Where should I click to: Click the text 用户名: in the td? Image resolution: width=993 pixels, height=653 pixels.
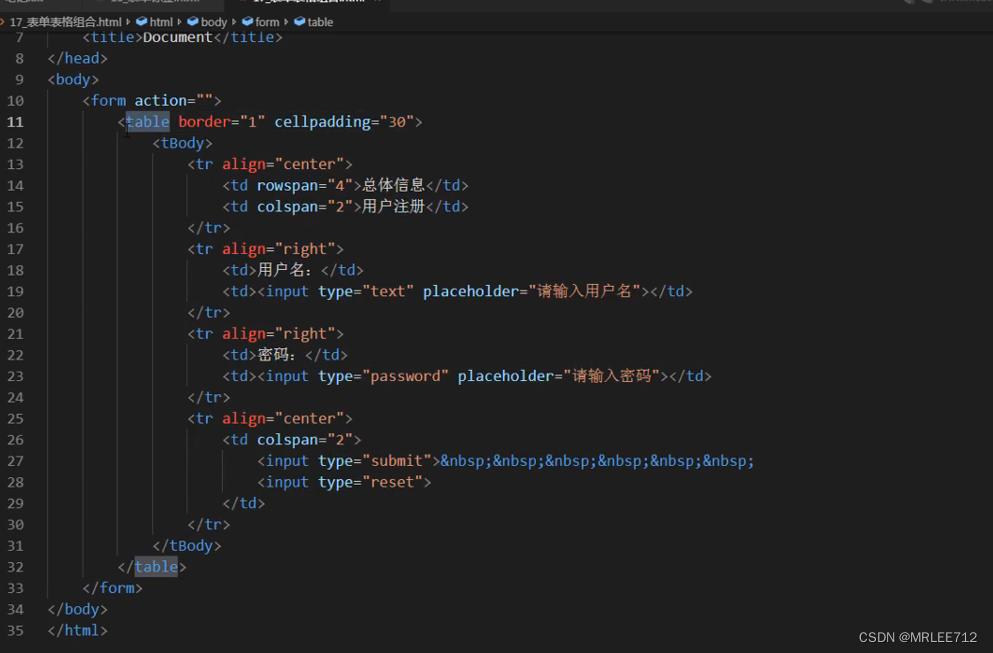[284, 270]
